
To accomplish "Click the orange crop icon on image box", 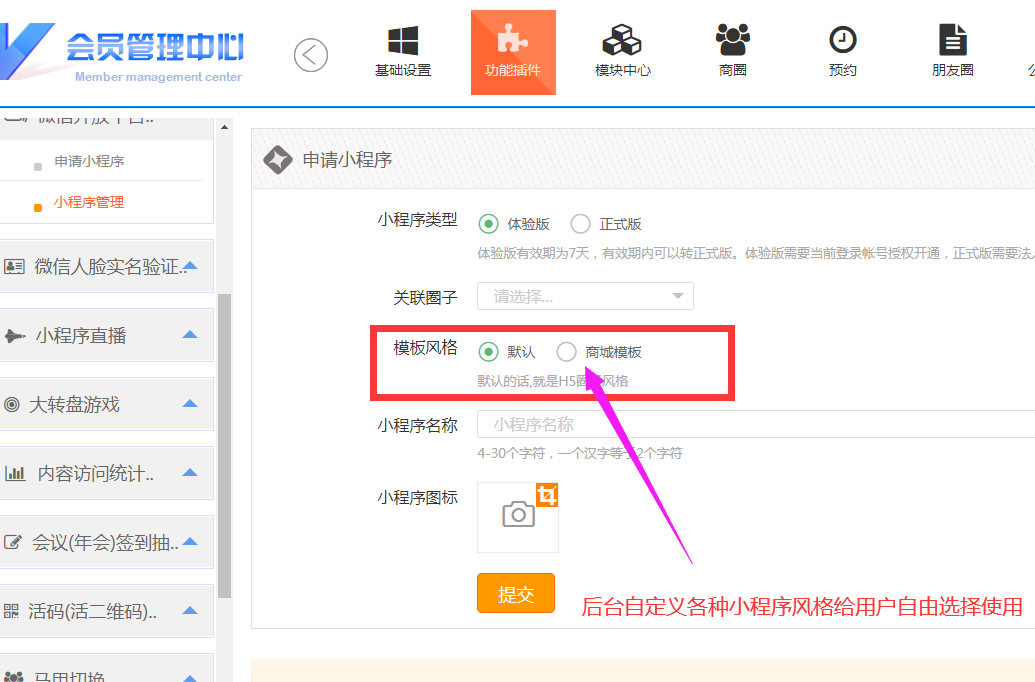I will pos(546,494).
